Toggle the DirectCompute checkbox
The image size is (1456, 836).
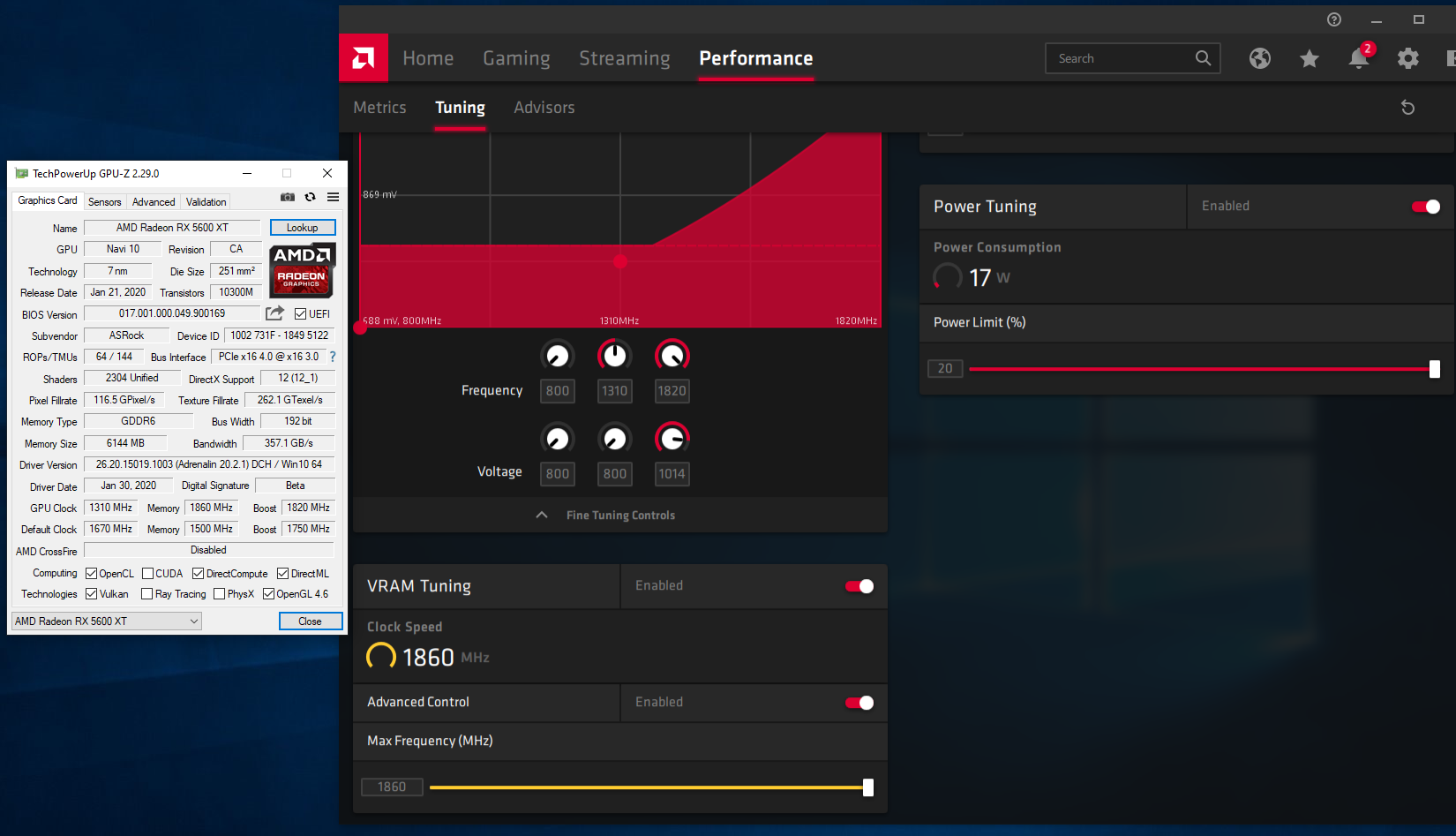click(x=198, y=574)
